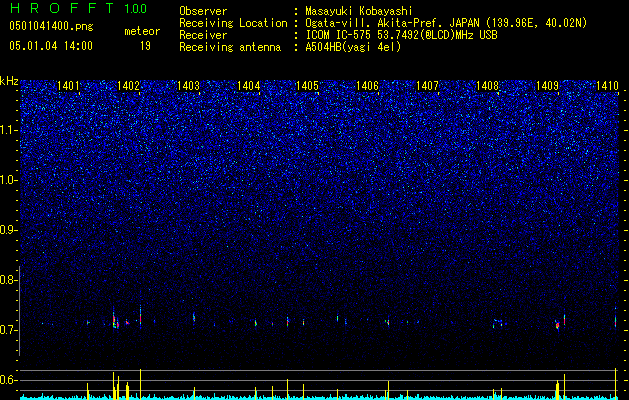Click the 1401 time marker

pos(68,85)
